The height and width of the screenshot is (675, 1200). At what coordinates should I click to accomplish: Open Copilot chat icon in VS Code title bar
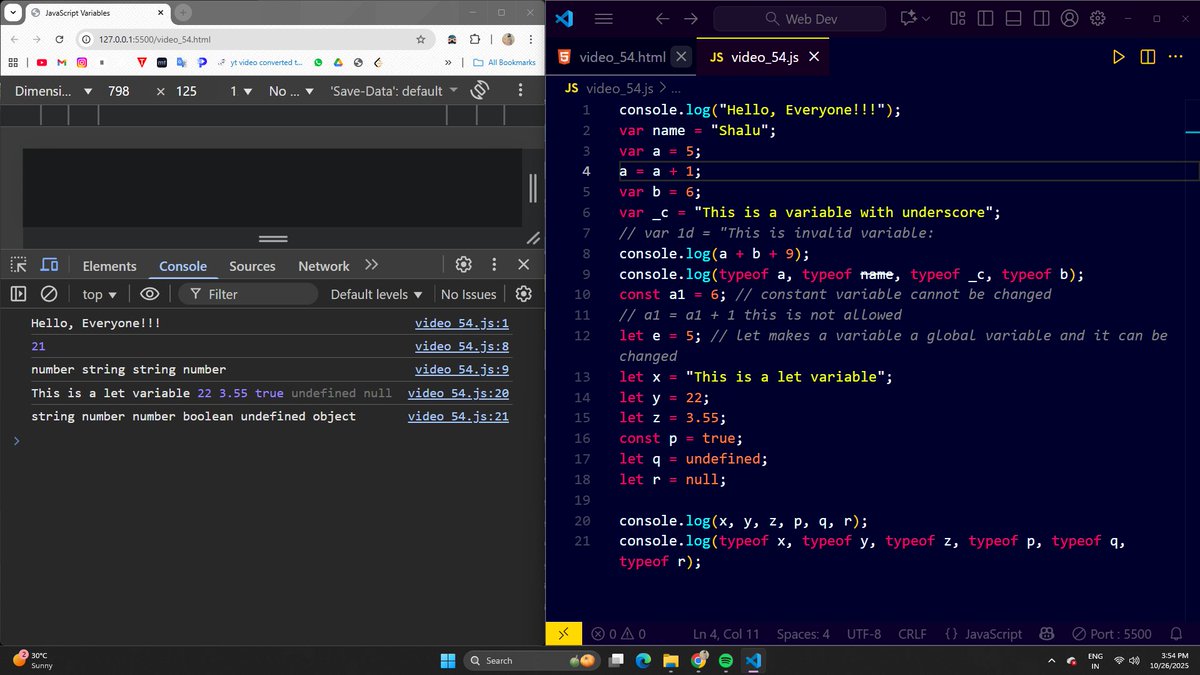click(x=906, y=19)
